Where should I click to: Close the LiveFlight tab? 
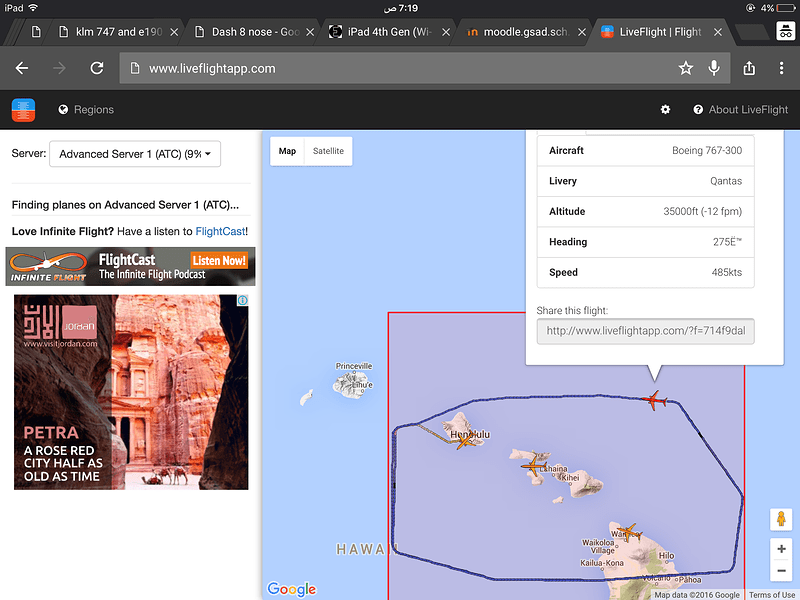click(717, 32)
